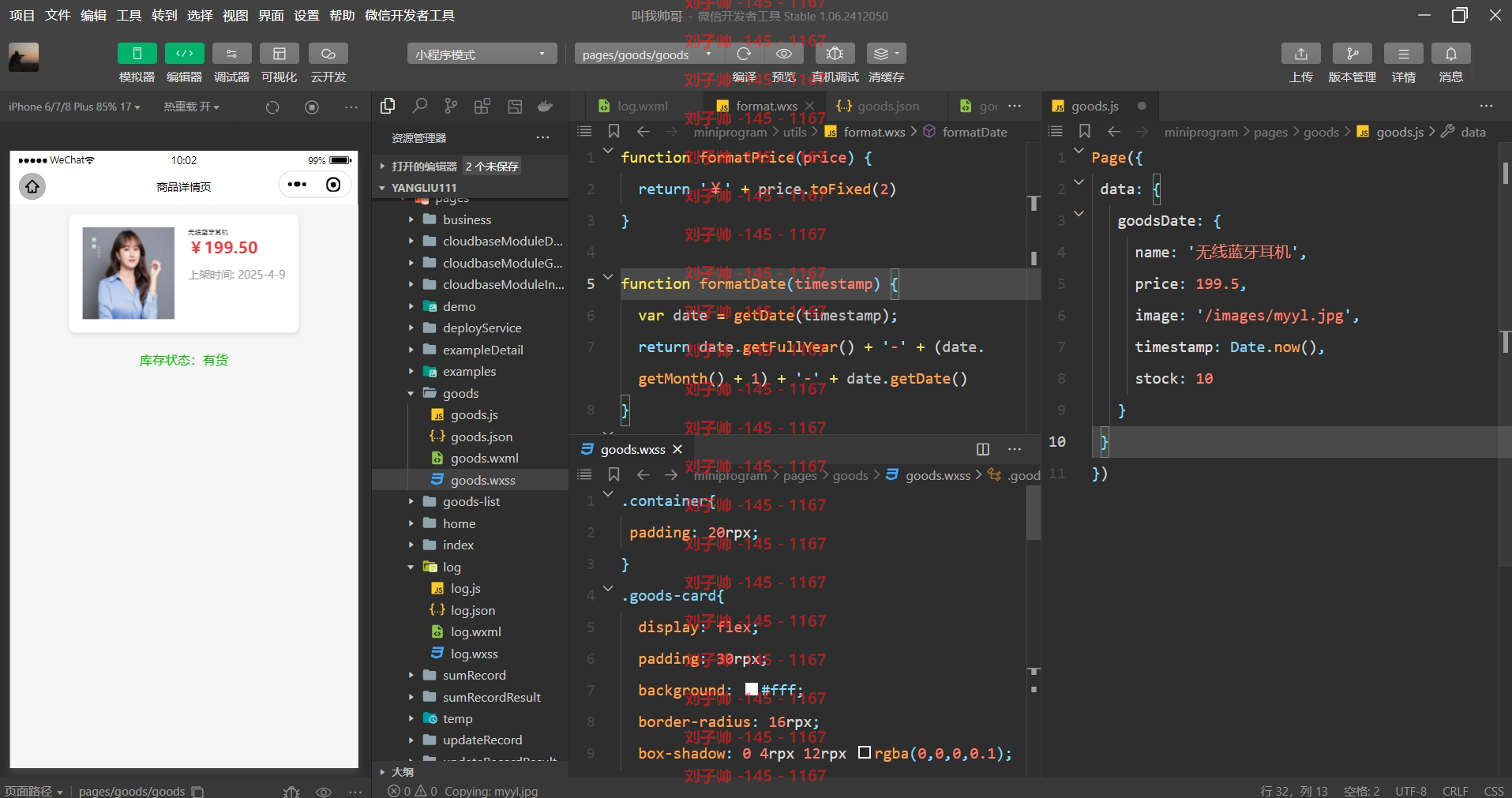1512x798 pixels.
Task: Click the UTF-8 encoding indicator
Action: pyautogui.click(x=1411, y=791)
